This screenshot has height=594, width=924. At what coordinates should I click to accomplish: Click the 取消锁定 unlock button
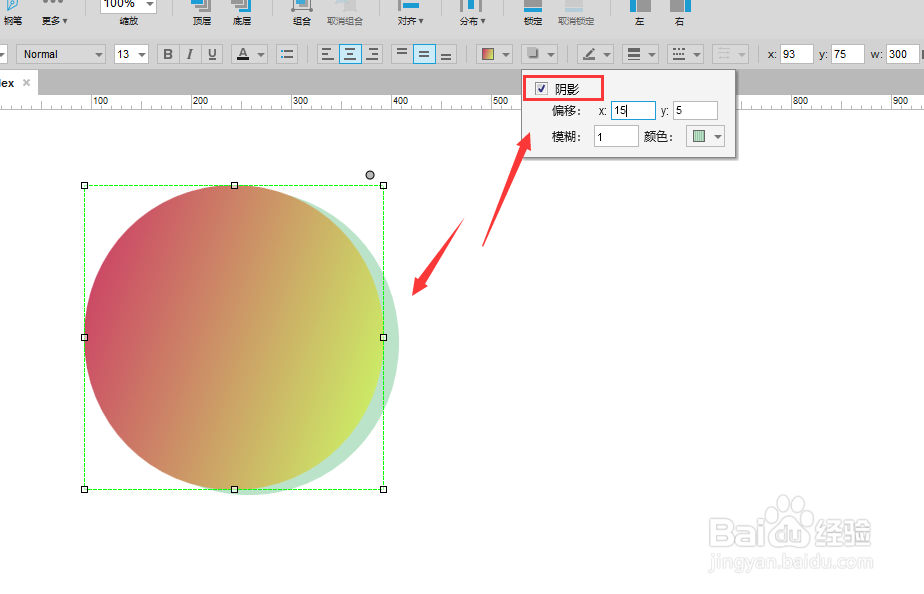point(576,13)
